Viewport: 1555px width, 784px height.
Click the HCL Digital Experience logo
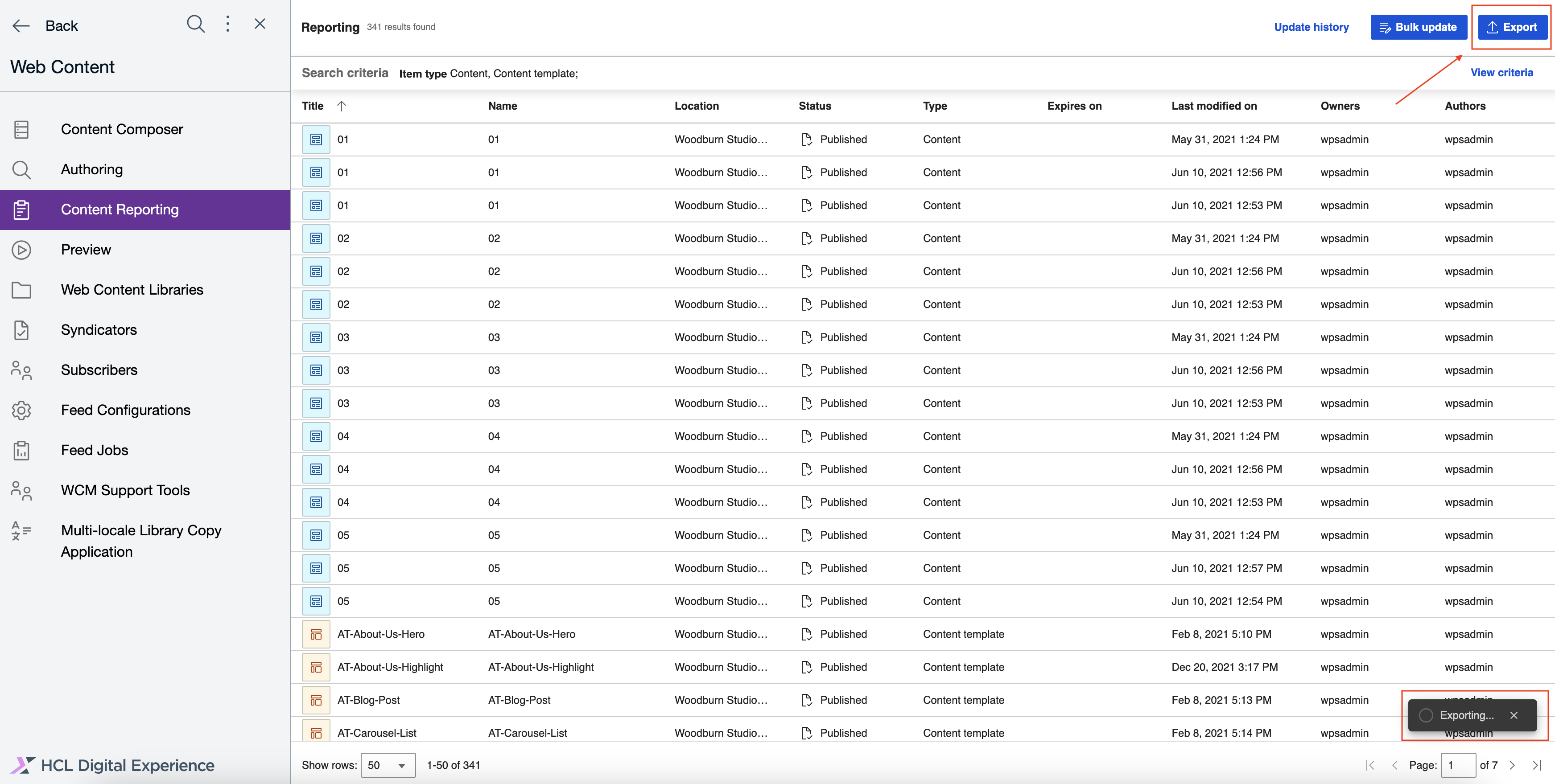(x=22, y=765)
